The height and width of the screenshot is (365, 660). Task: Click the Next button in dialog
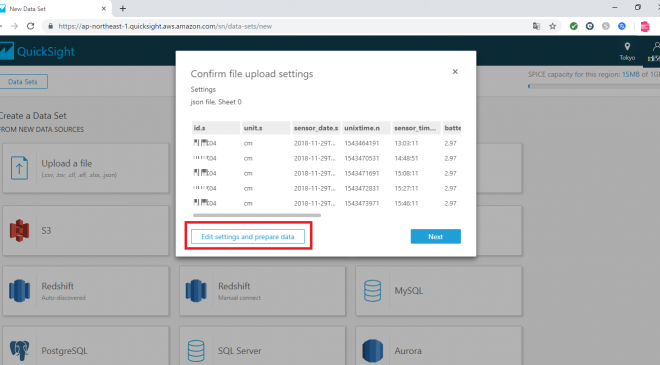[436, 237]
